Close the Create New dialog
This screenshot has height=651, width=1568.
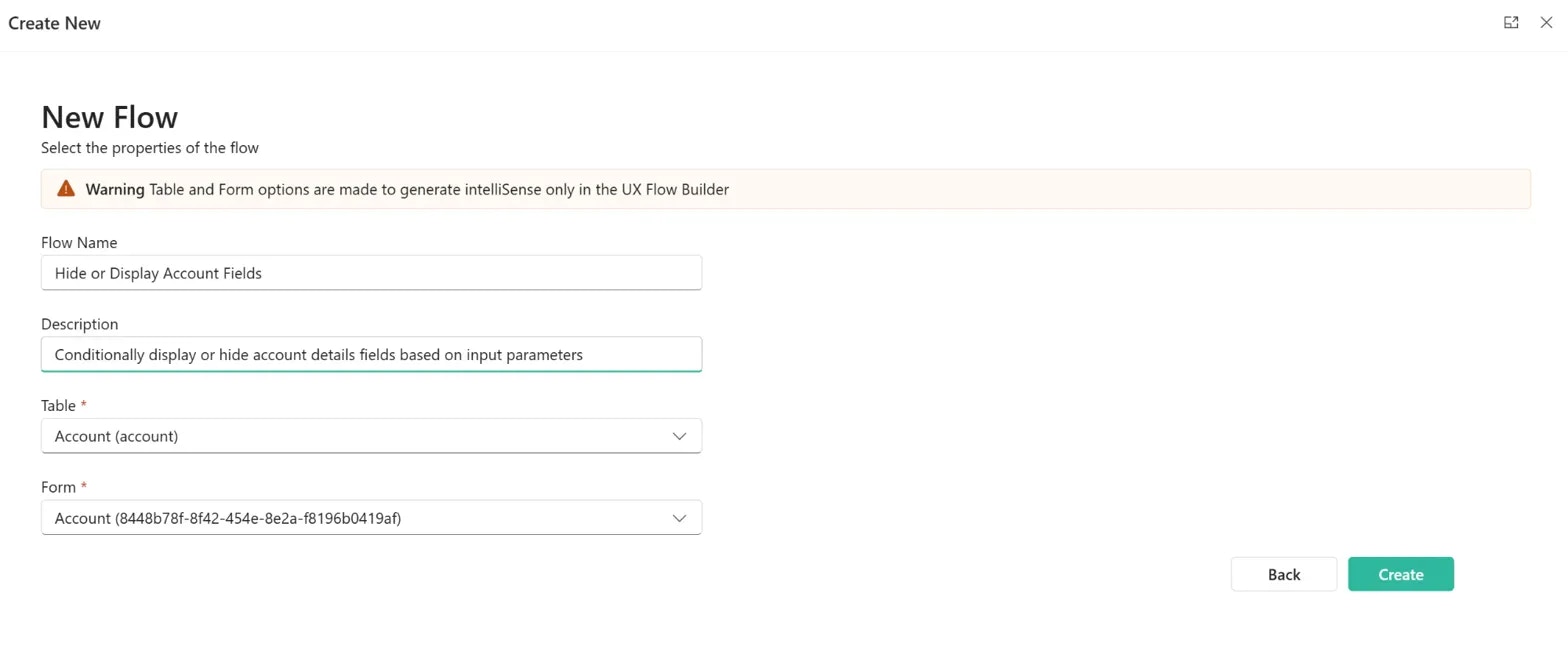point(1546,23)
